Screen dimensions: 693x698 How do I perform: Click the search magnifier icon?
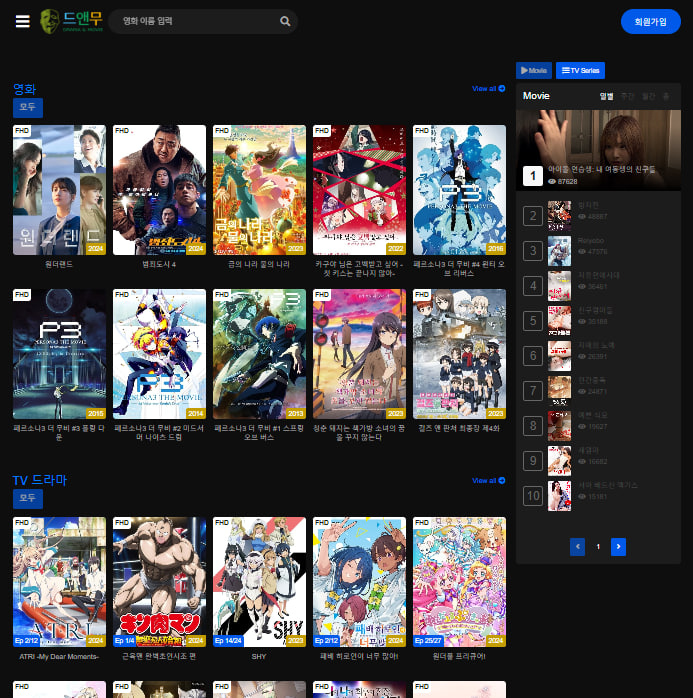click(x=285, y=21)
